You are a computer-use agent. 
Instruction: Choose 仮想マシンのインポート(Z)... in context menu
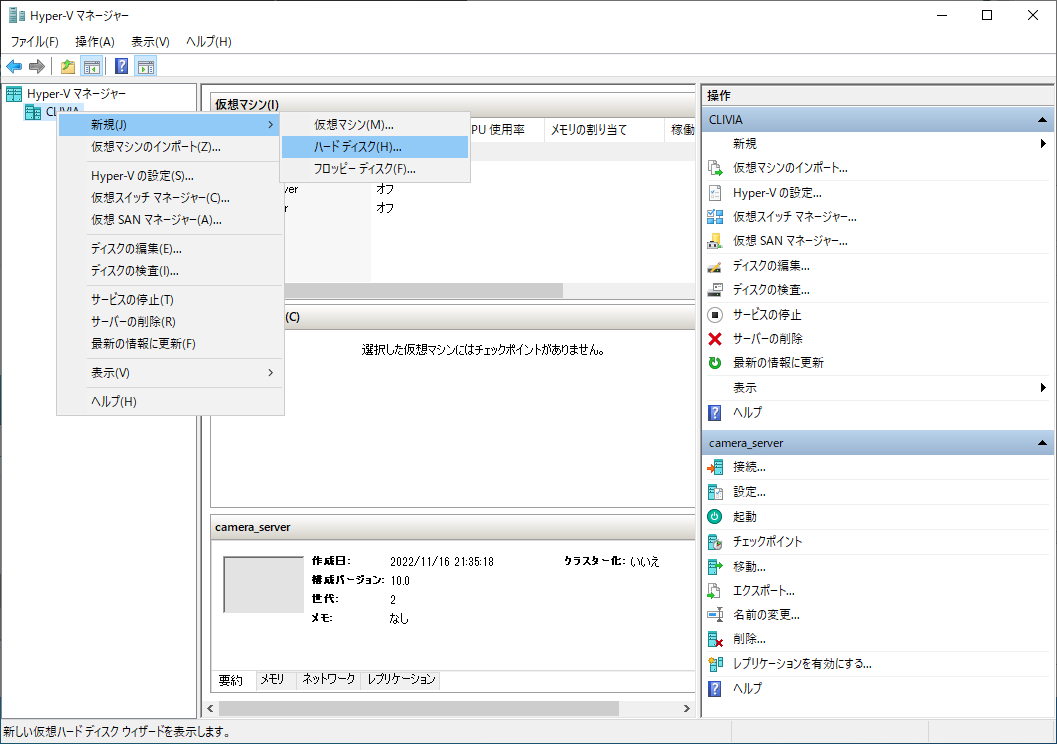[170, 147]
